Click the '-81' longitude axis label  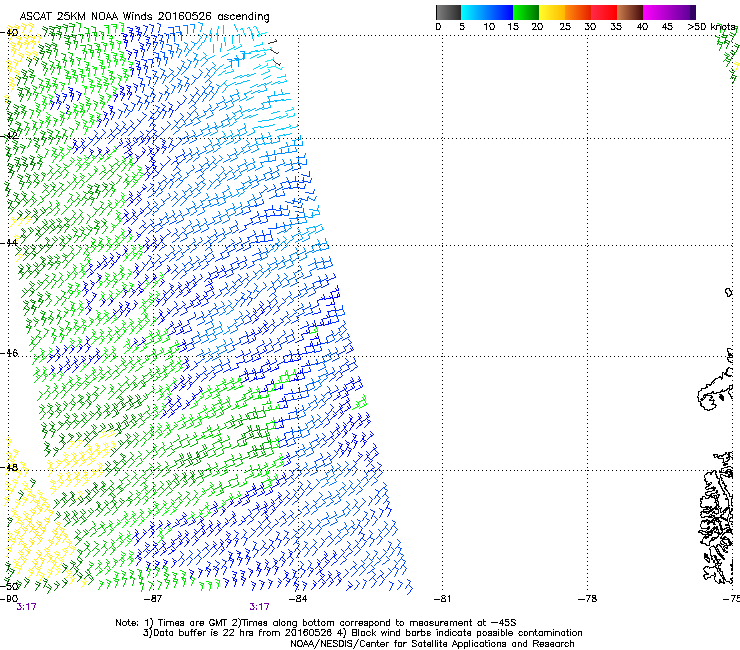pyautogui.click(x=442, y=599)
